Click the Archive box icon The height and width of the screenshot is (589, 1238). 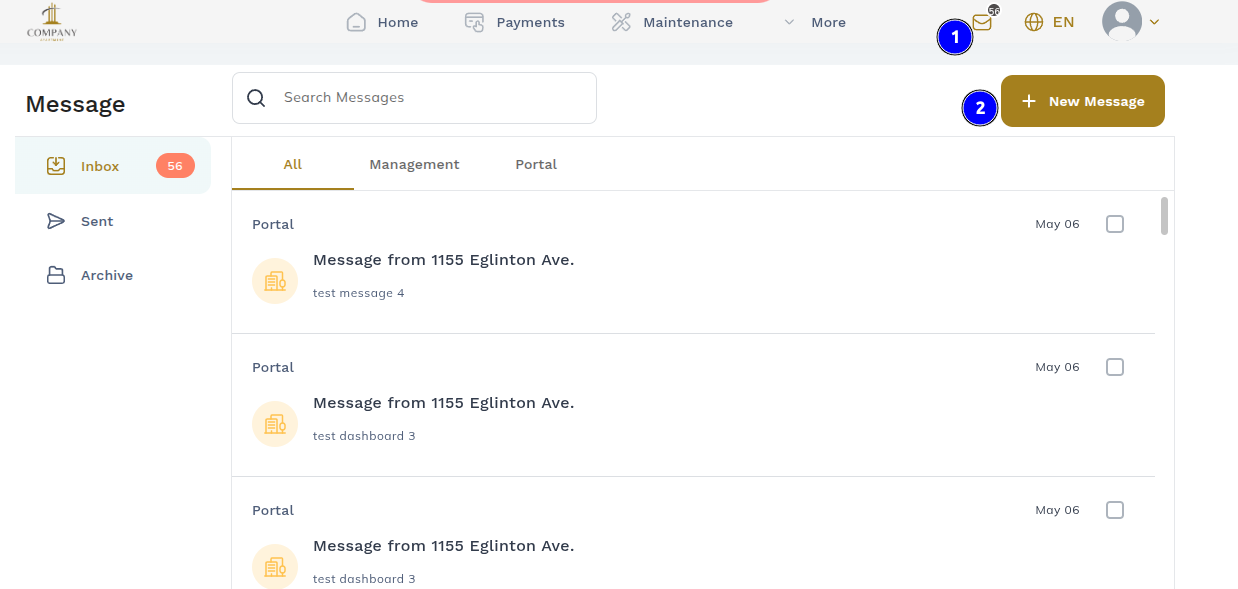tap(56, 275)
